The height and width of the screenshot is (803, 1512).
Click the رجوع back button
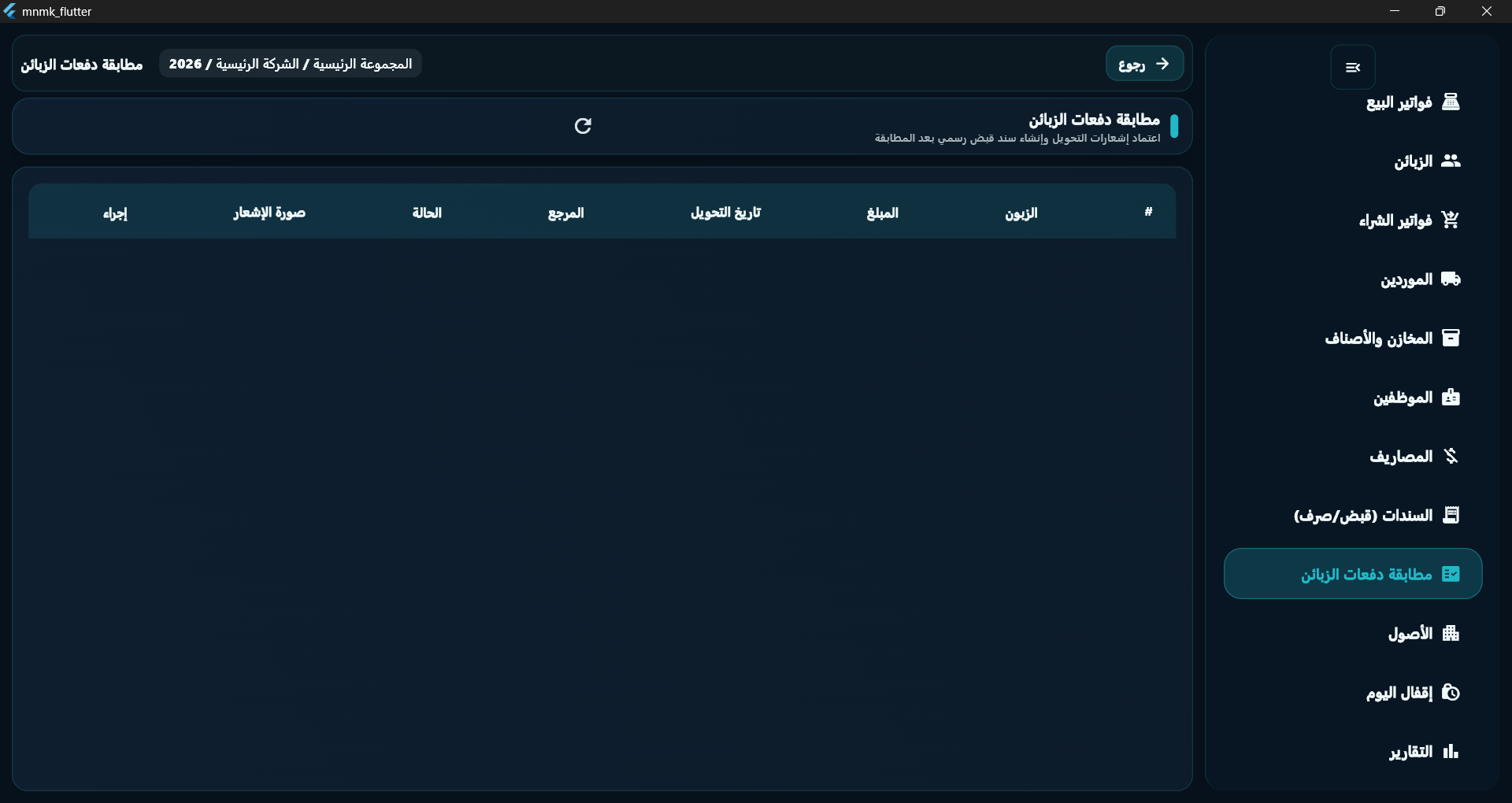click(1144, 64)
